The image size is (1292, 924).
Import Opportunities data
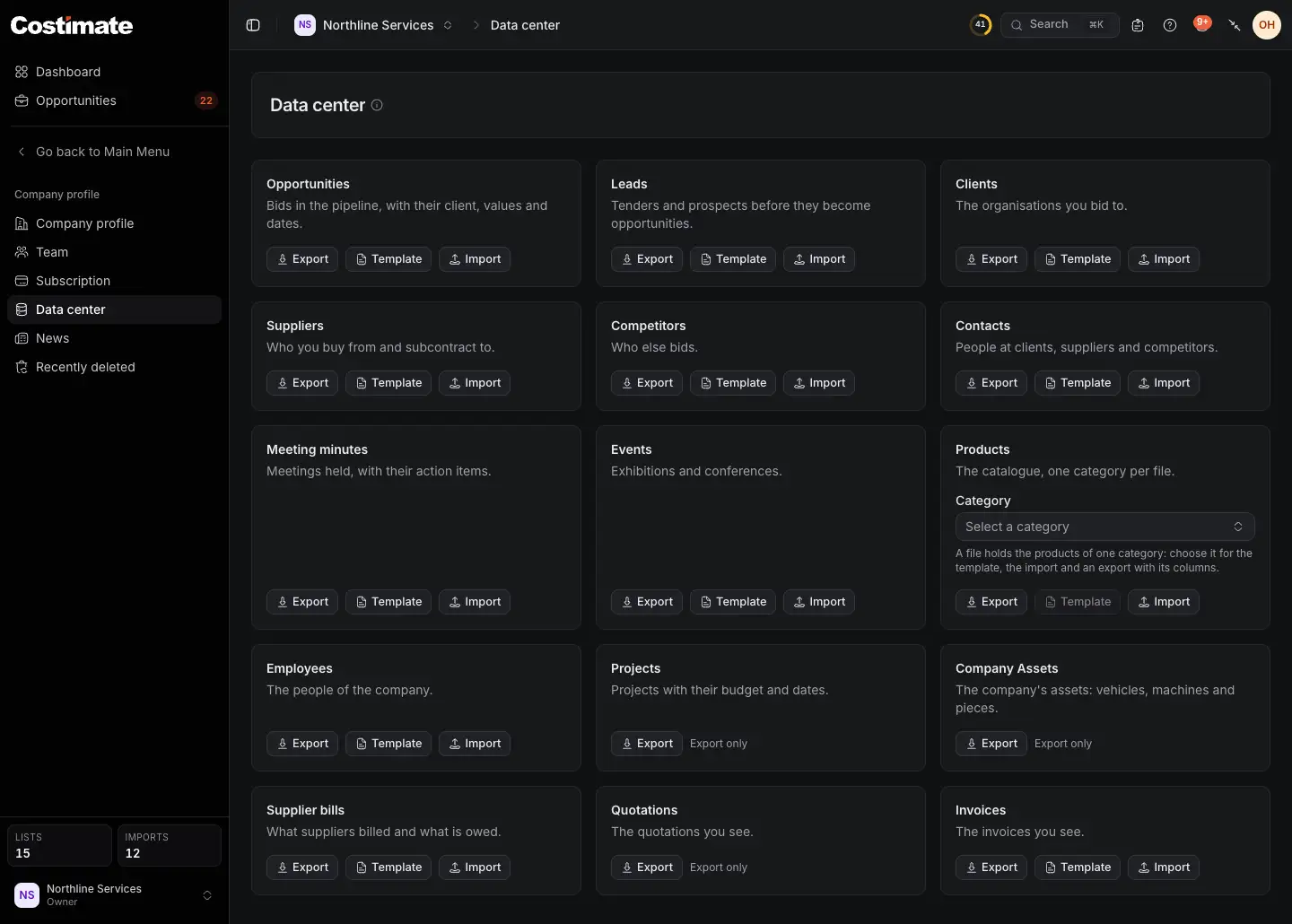click(475, 259)
